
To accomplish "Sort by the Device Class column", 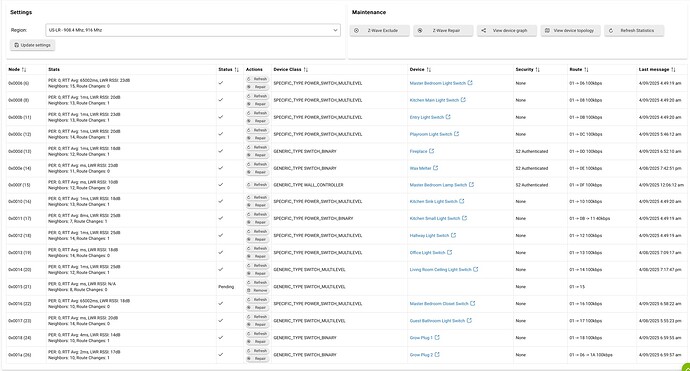I will tap(306, 70).
